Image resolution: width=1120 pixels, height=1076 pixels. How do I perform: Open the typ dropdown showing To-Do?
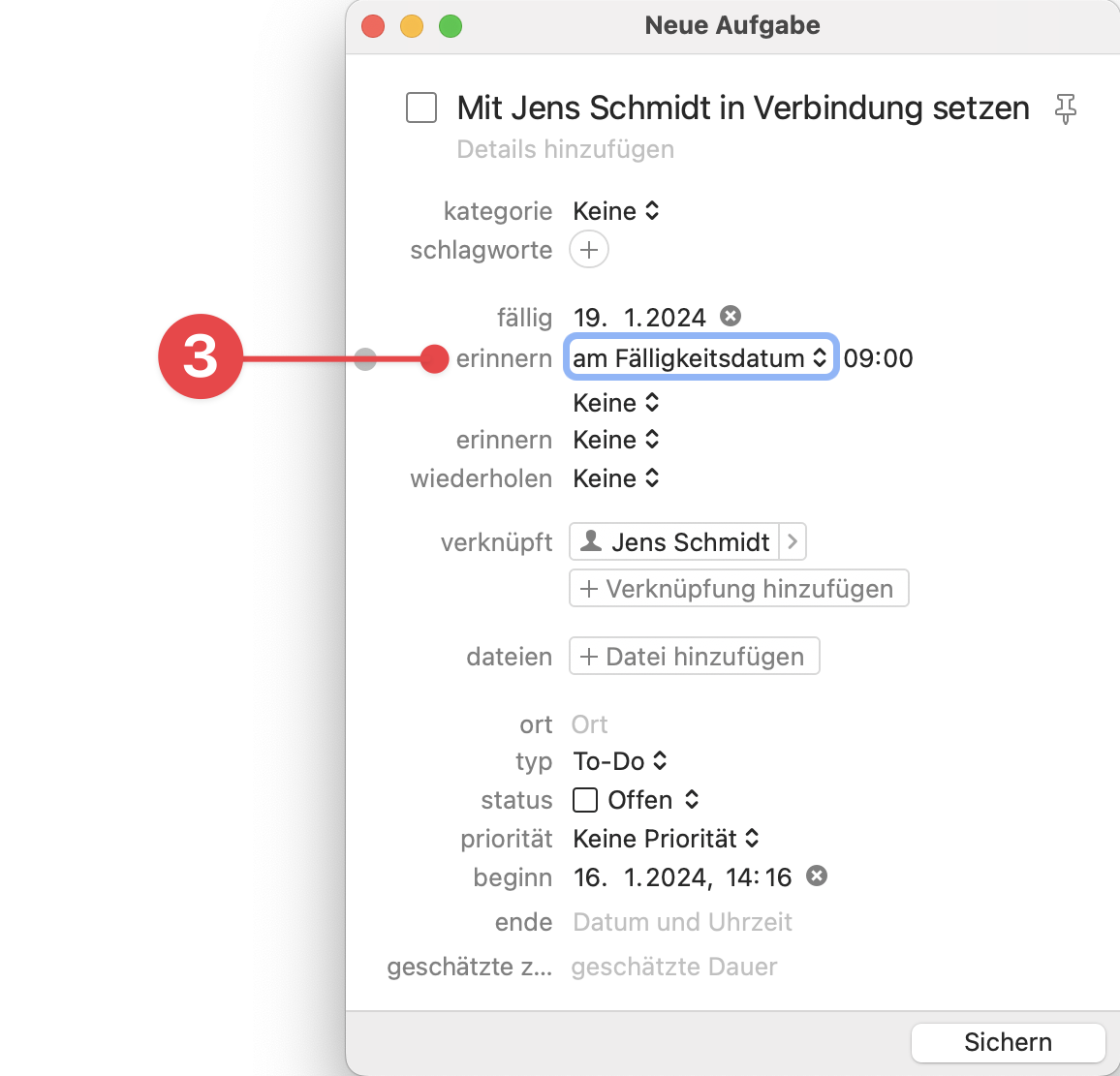pyautogui.click(x=620, y=761)
